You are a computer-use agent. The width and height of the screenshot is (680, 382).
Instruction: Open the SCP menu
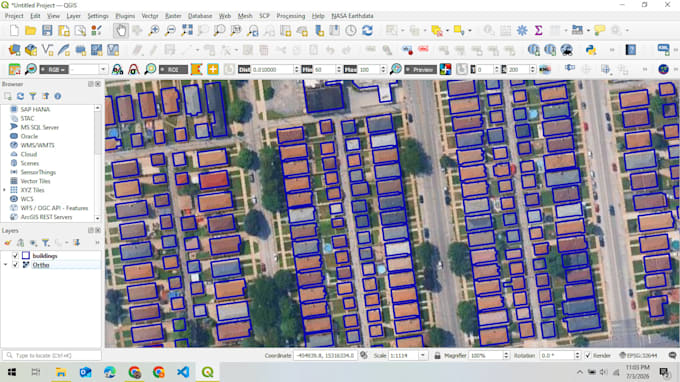[x=264, y=16]
